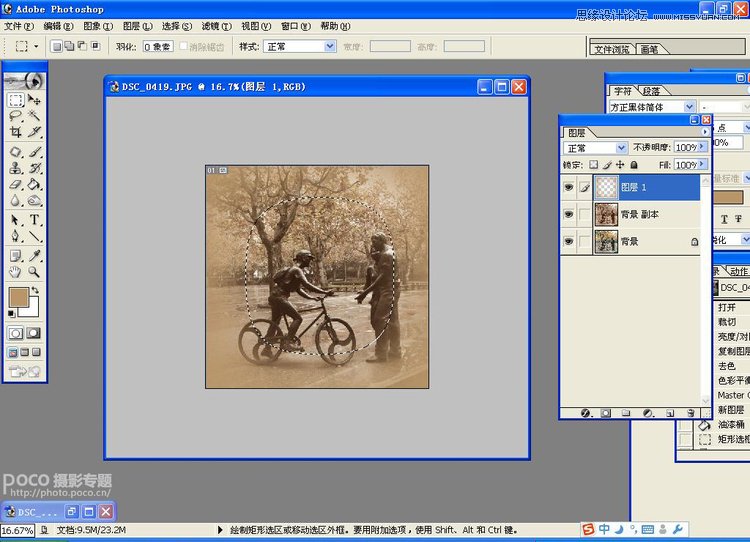Swap foreground and background colors icon
The width and height of the screenshot is (750, 542).
35,291
